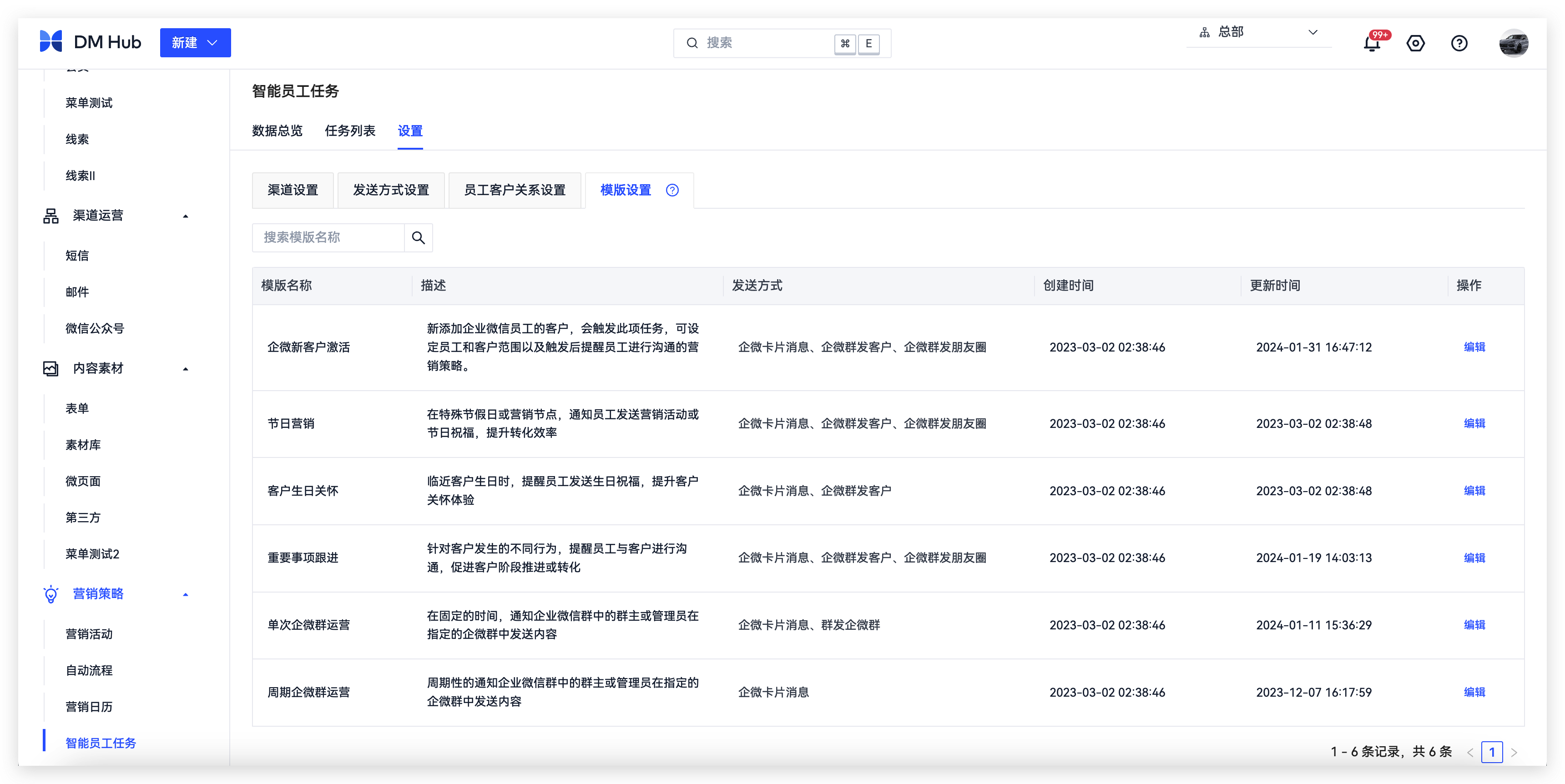This screenshot has width=1565, height=784.
Task: Click the 节日营销 template name
Action: (x=291, y=423)
